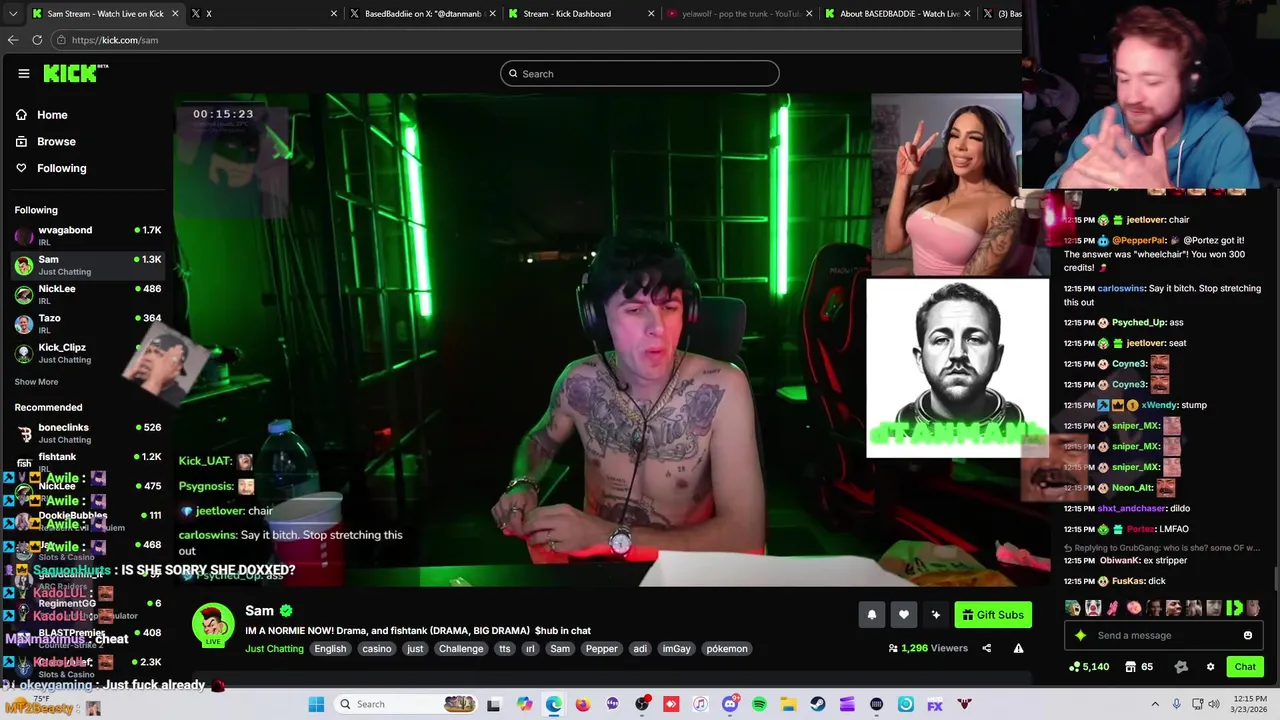Open Discord from the taskbar
Image resolution: width=1280 pixels, height=720 pixels.
tap(730, 704)
